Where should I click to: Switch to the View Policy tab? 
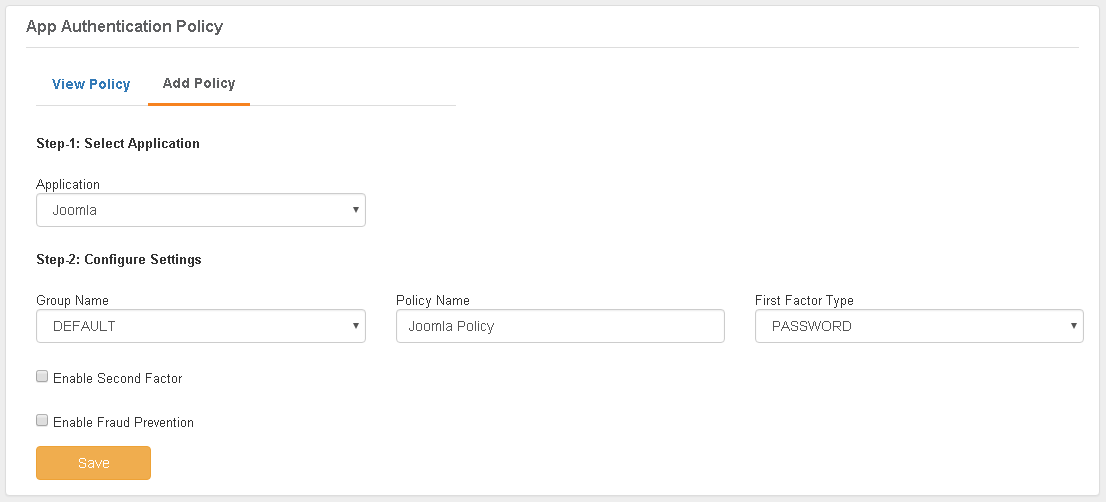click(91, 84)
